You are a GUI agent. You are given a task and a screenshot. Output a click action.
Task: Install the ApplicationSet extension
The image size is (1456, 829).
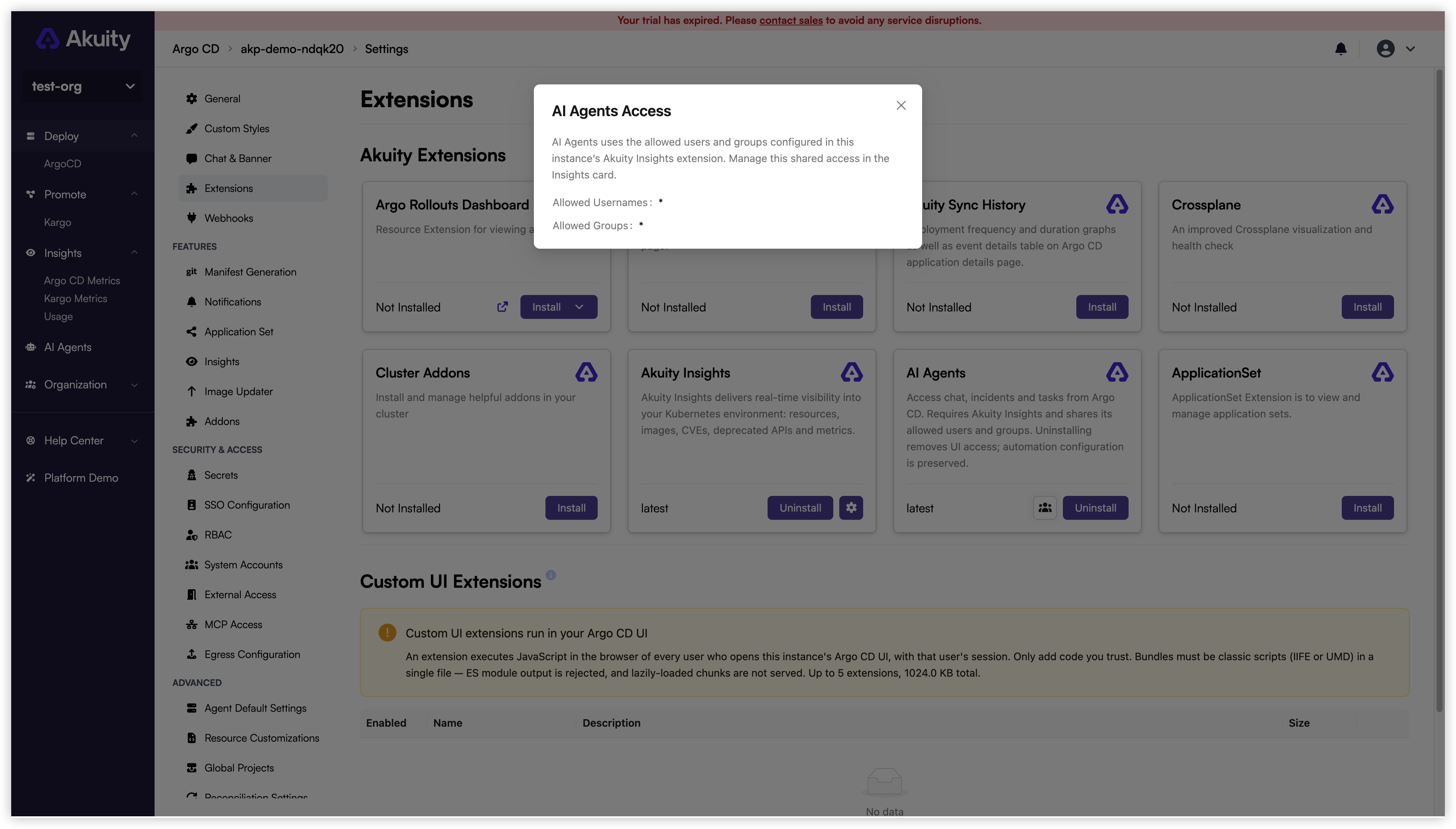pyautogui.click(x=1367, y=508)
